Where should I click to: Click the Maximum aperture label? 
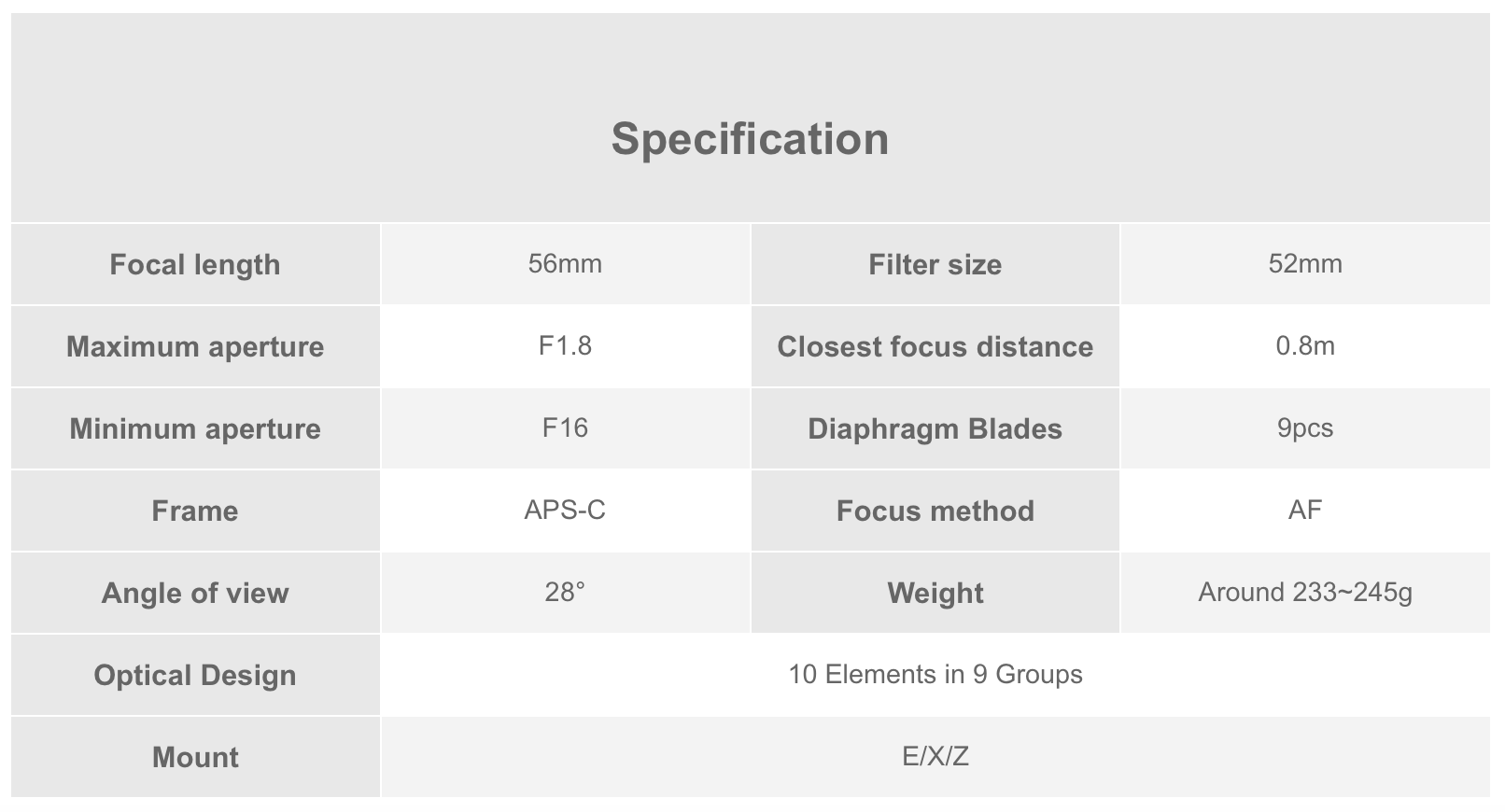(195, 346)
